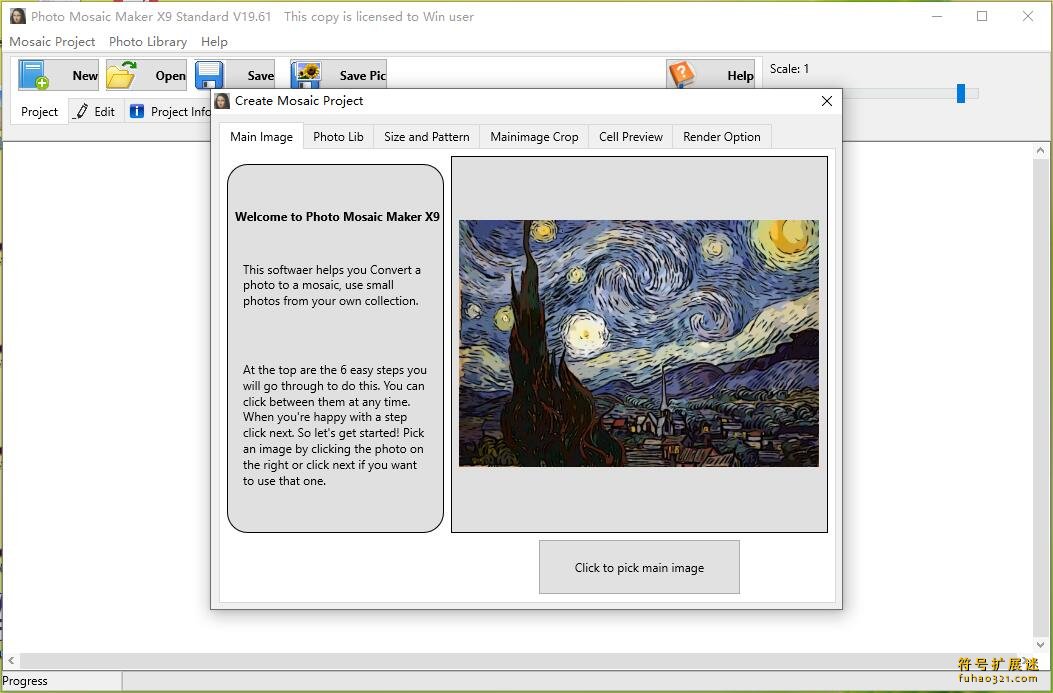Screen dimensions: 1053x693
Task: Open the Help menu
Action: tap(214, 41)
